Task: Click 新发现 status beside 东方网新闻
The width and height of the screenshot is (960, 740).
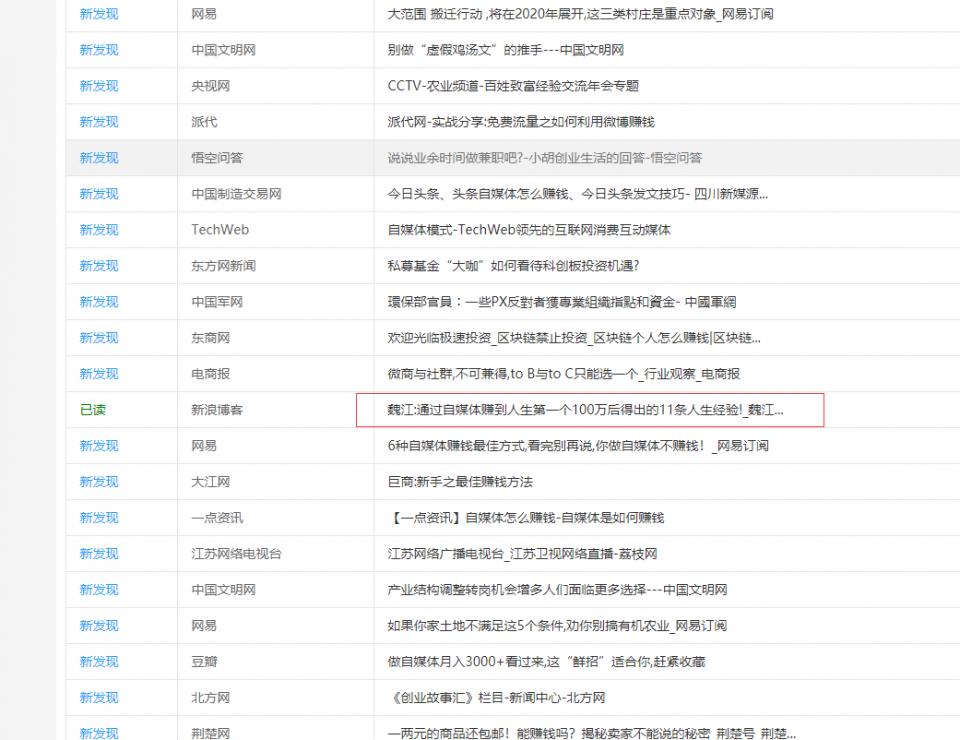Action: (x=99, y=266)
